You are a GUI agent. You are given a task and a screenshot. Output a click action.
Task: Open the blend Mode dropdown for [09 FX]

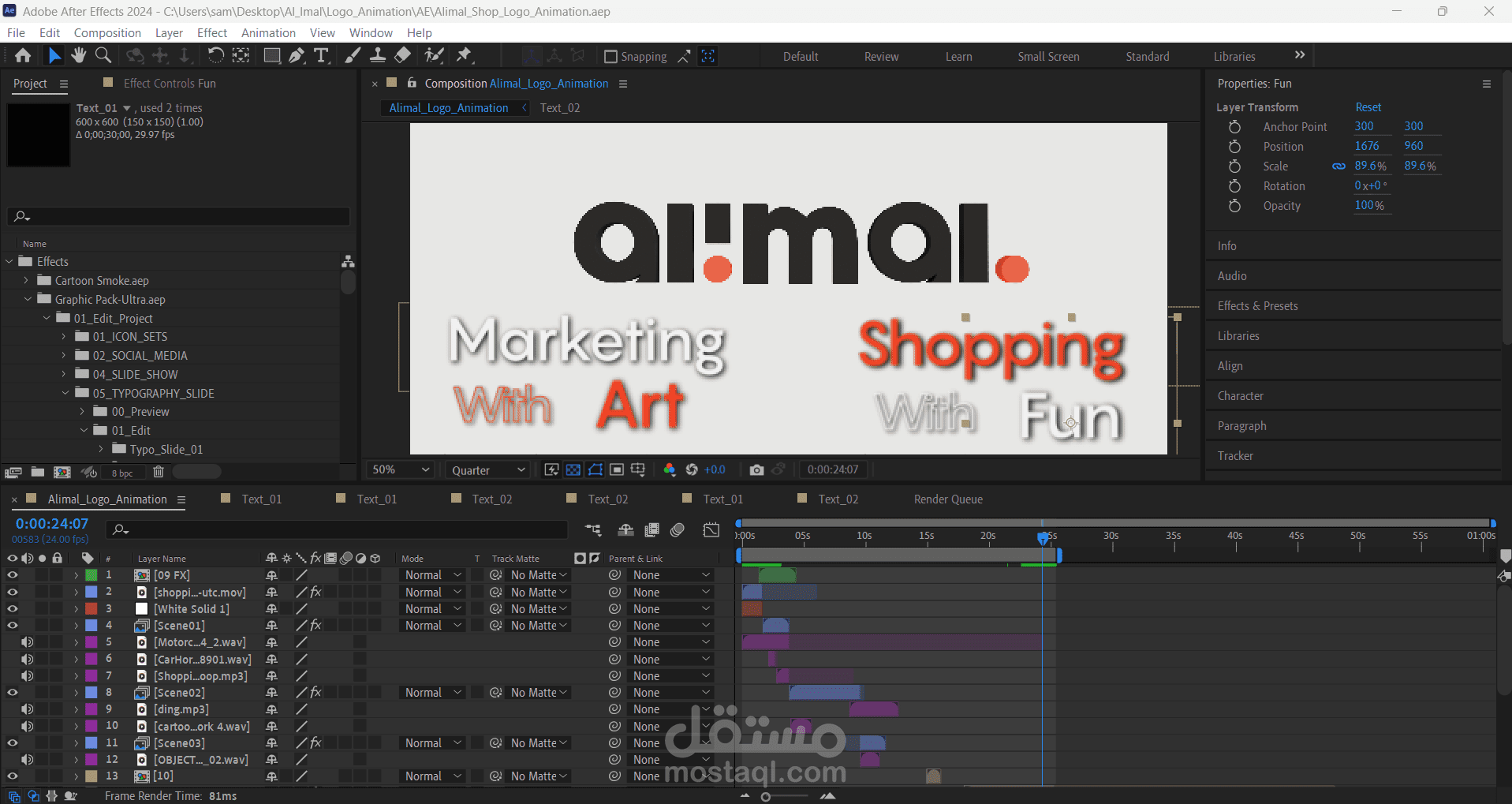(432, 575)
